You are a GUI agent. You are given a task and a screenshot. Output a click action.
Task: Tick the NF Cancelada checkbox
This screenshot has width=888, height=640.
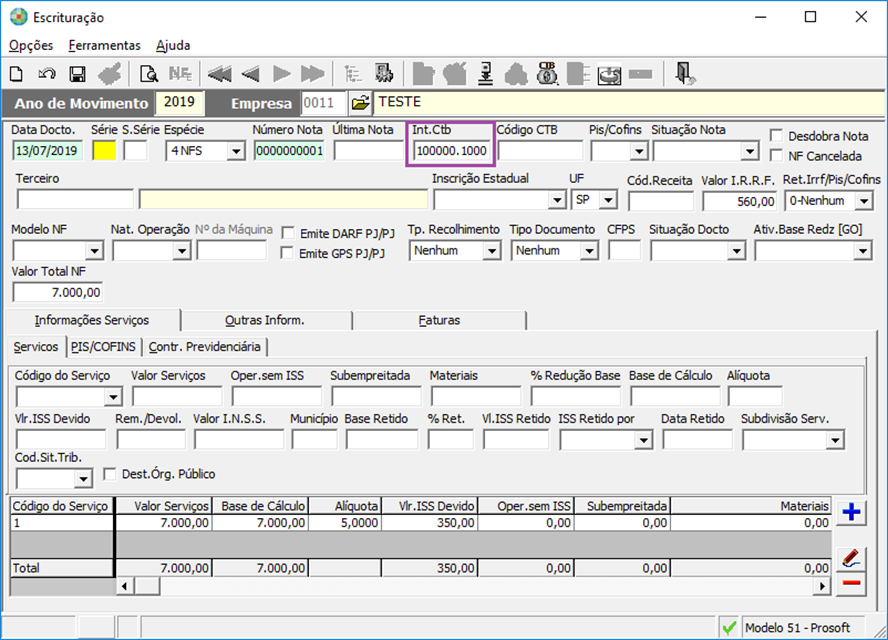point(776,155)
